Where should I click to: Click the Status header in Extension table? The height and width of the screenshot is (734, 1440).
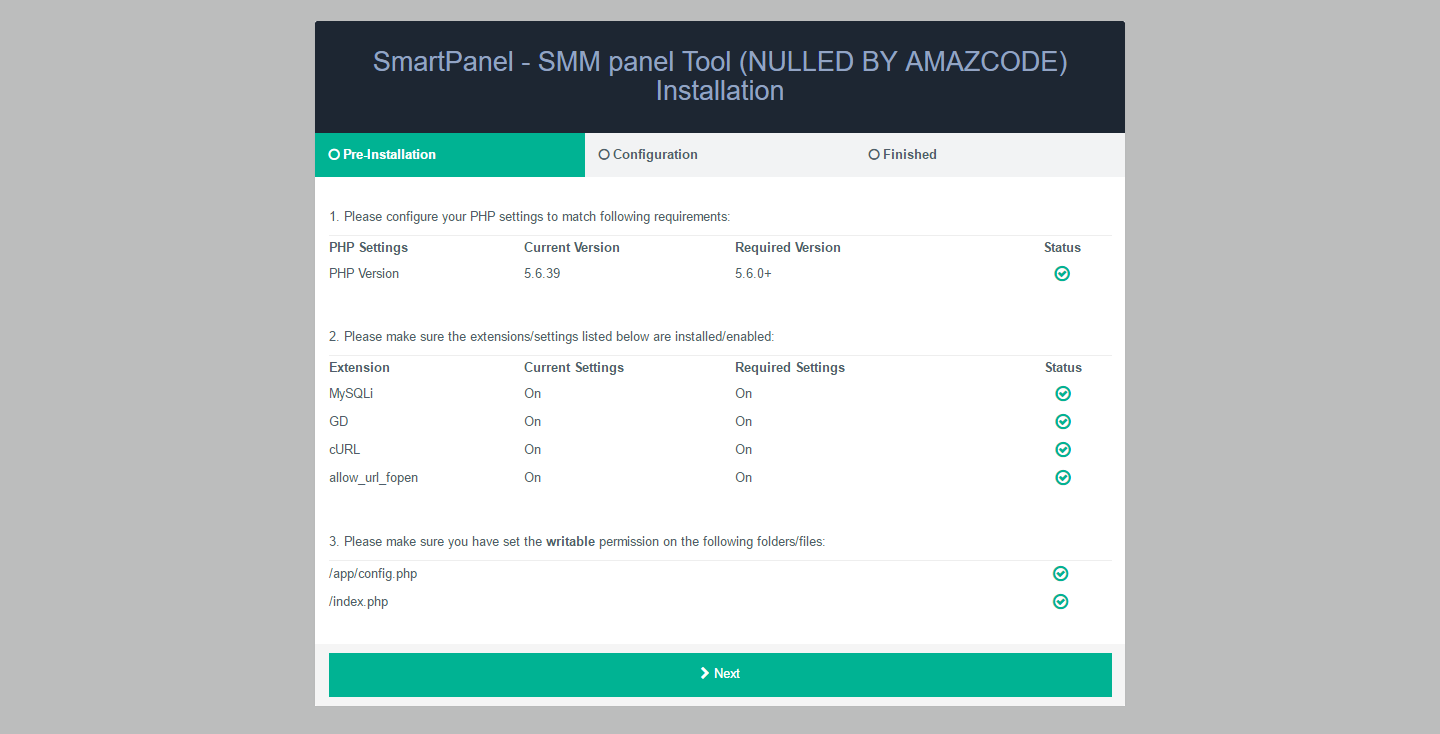pos(1063,368)
